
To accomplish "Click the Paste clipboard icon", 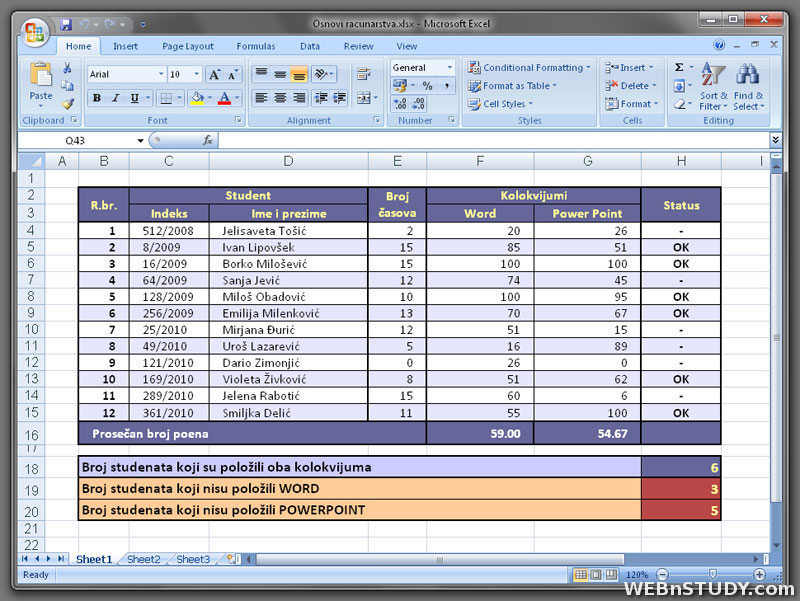I will (41, 75).
